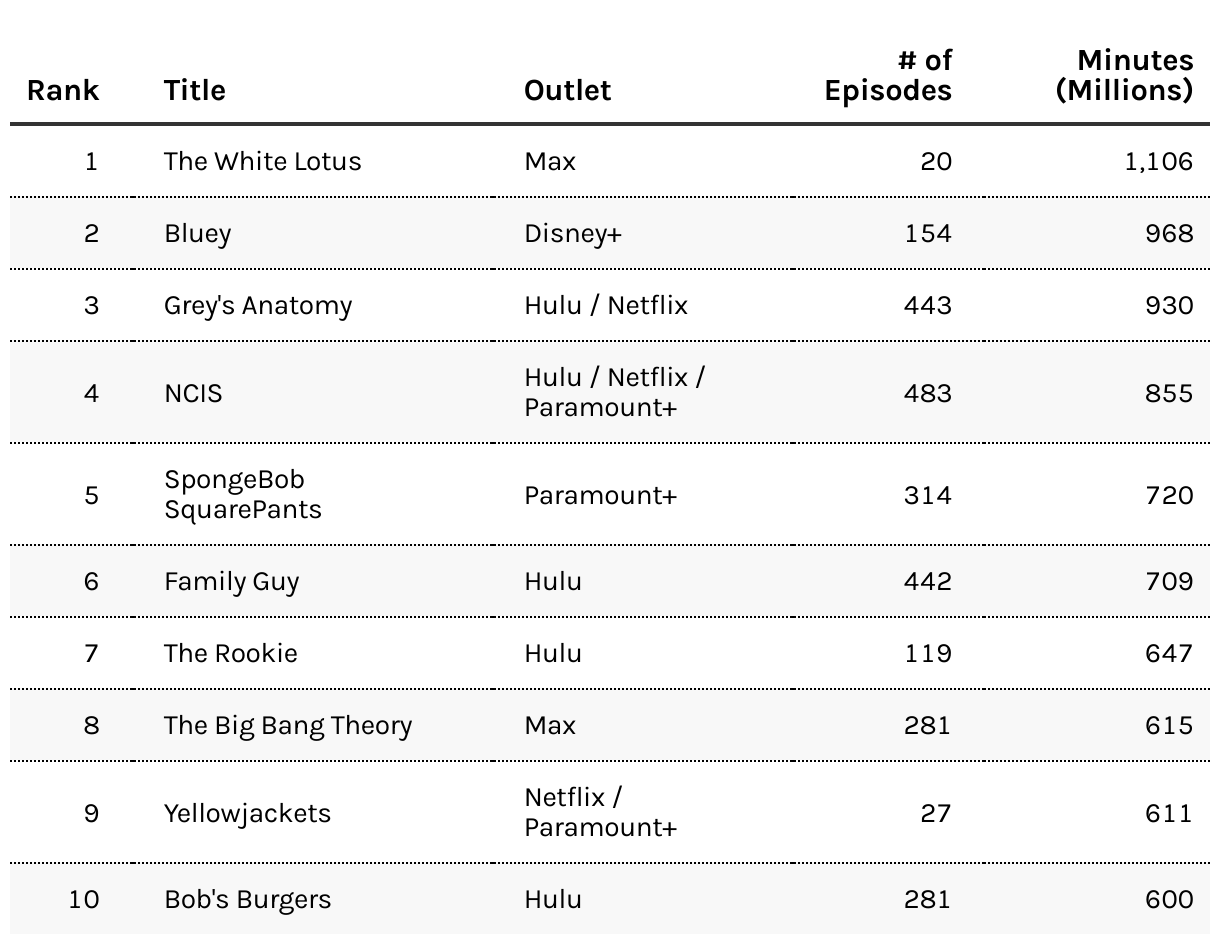Select the 1,106 minutes value

[1159, 161]
